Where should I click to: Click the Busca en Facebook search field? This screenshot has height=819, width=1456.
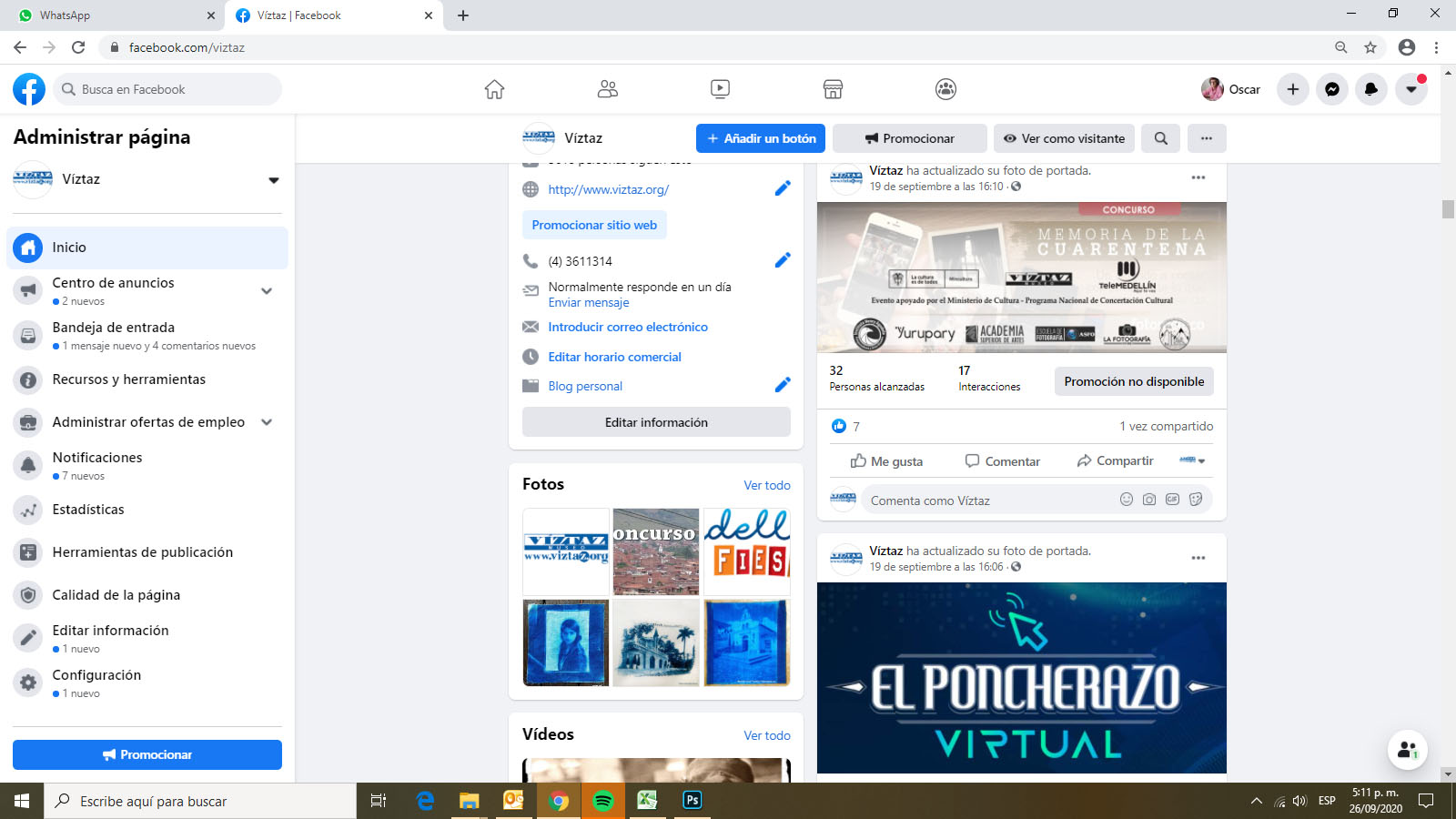[x=168, y=89]
